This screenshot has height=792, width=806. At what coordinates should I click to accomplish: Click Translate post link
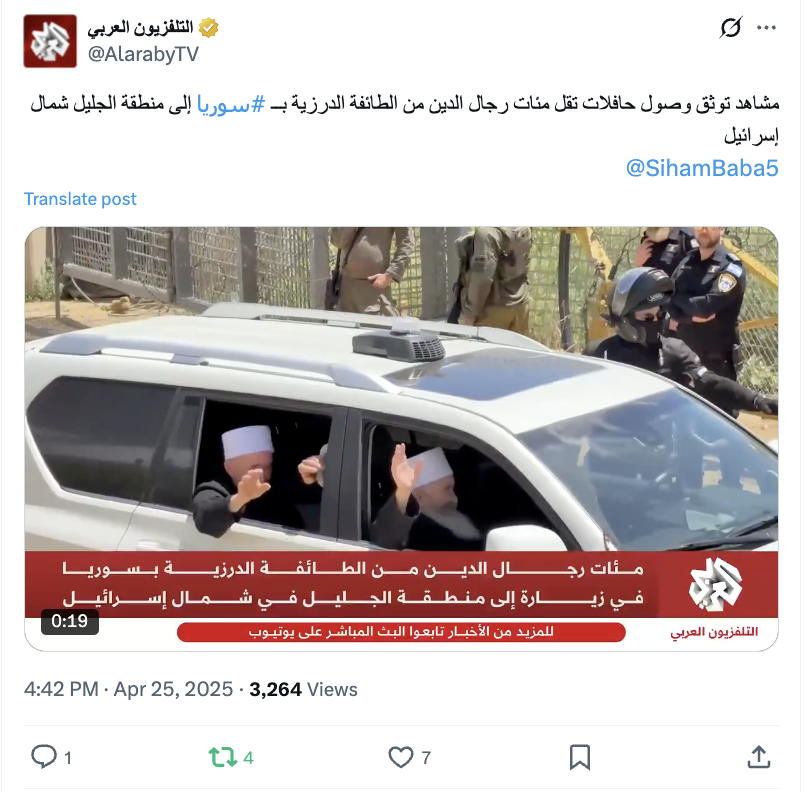(80, 199)
